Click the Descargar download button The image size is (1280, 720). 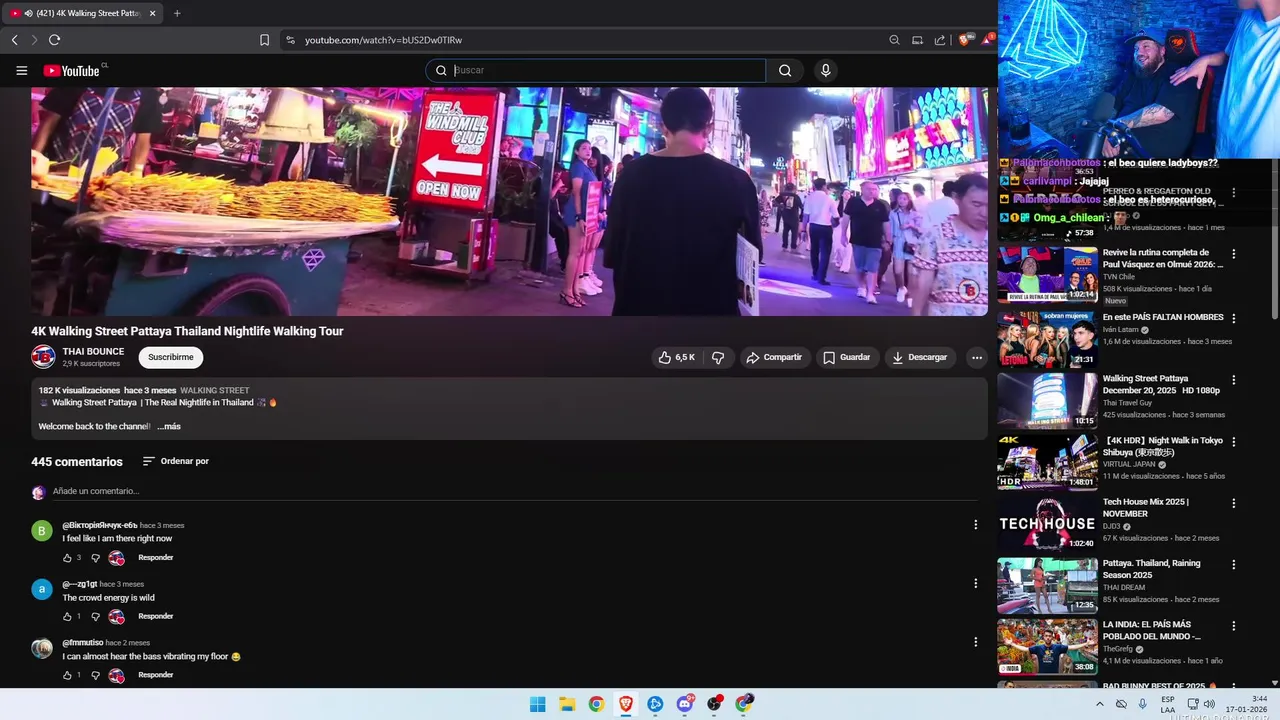pyautogui.click(x=919, y=357)
